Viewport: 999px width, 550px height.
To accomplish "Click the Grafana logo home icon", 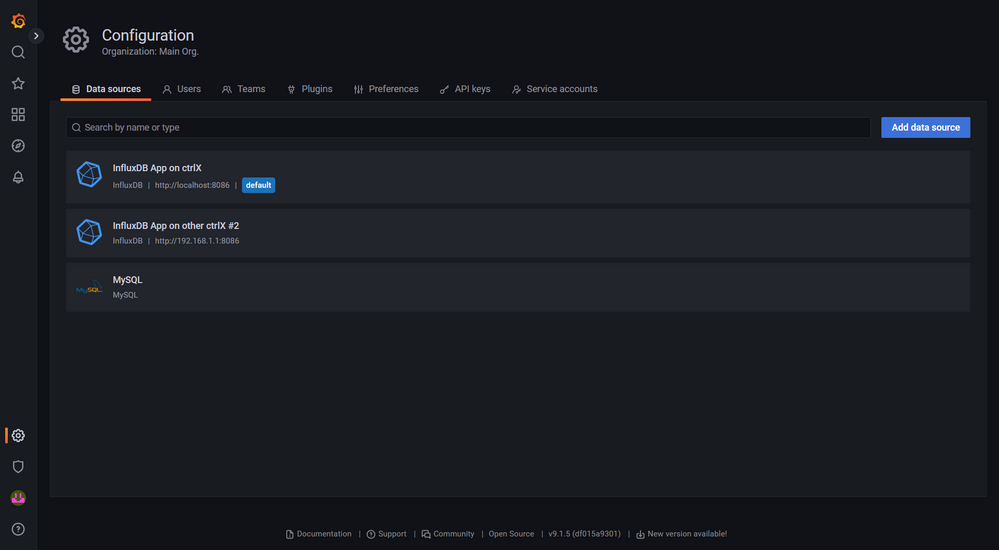I will click(x=18, y=21).
